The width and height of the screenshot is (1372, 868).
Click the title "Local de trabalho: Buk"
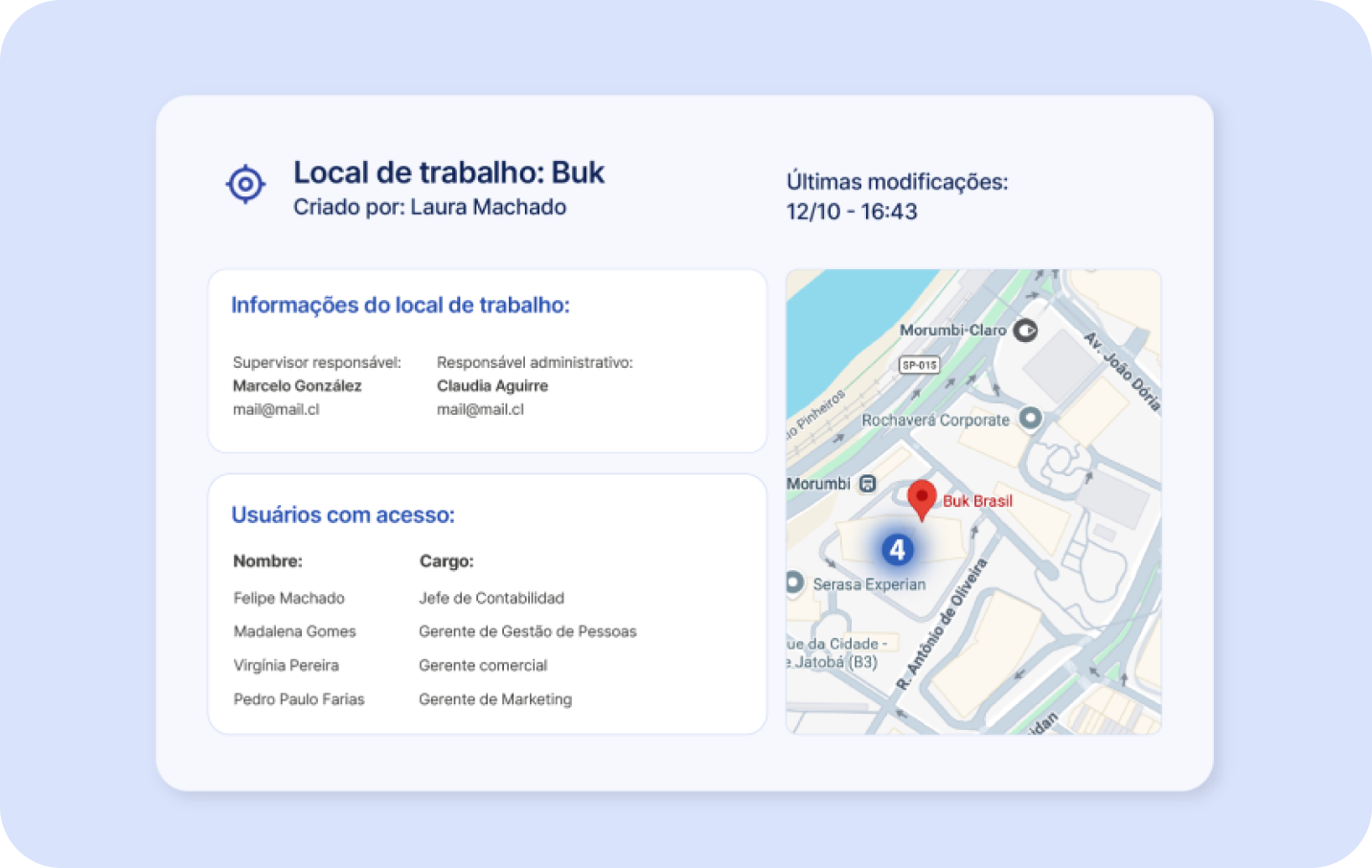[448, 172]
